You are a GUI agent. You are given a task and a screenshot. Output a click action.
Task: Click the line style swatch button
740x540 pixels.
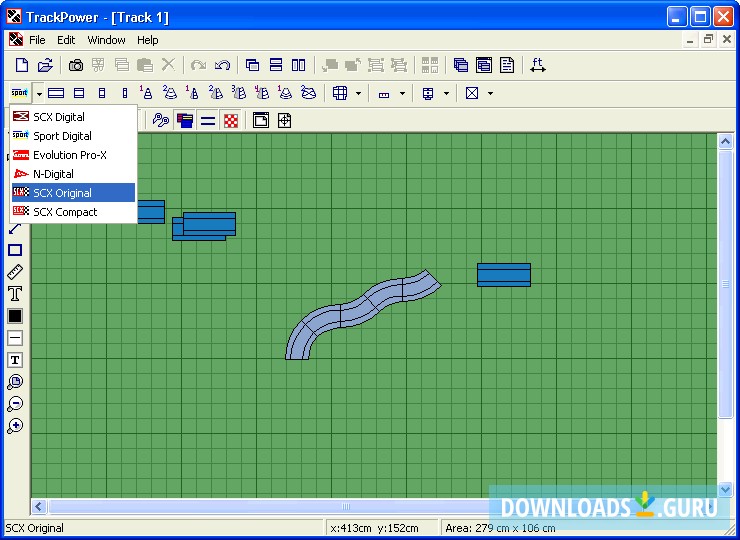[x=15, y=338]
